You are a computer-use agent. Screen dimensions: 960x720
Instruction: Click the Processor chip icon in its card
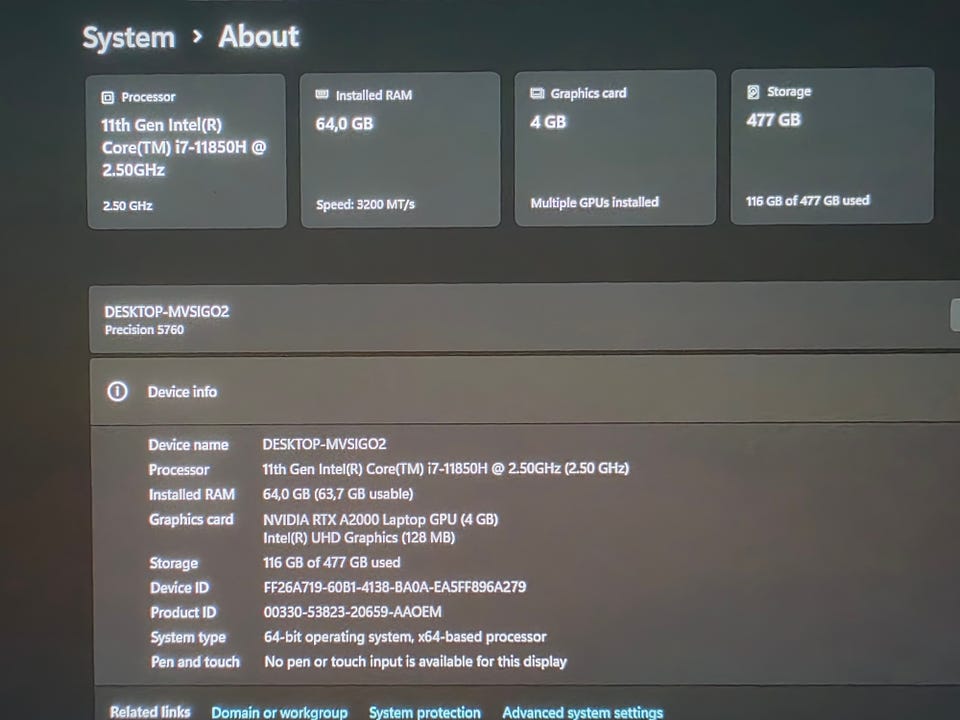pos(108,97)
